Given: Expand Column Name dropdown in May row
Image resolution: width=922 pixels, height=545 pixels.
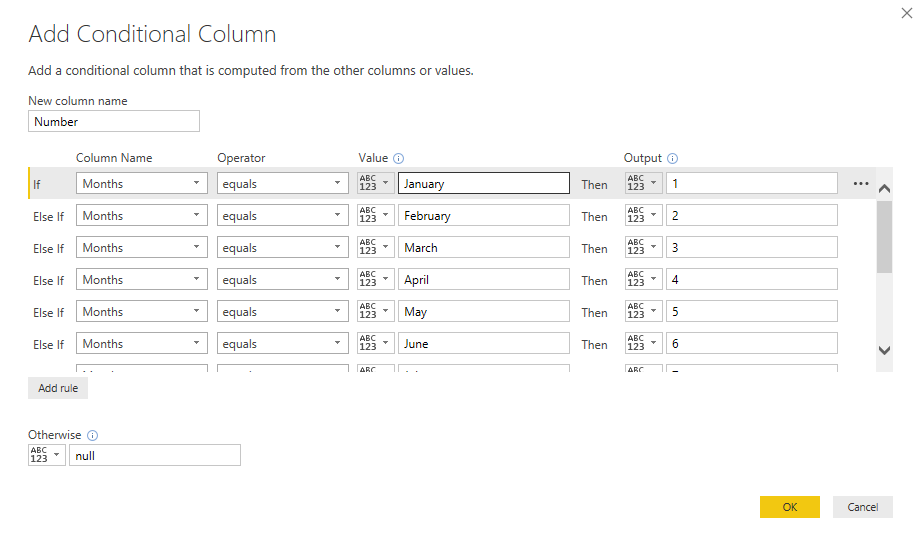Looking at the screenshot, I should click(142, 311).
